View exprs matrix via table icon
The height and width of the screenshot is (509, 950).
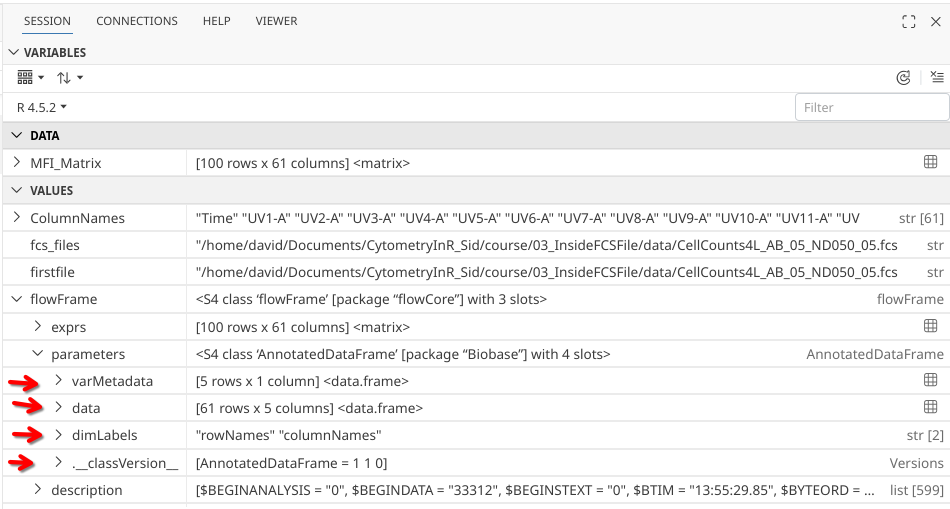[930, 326]
